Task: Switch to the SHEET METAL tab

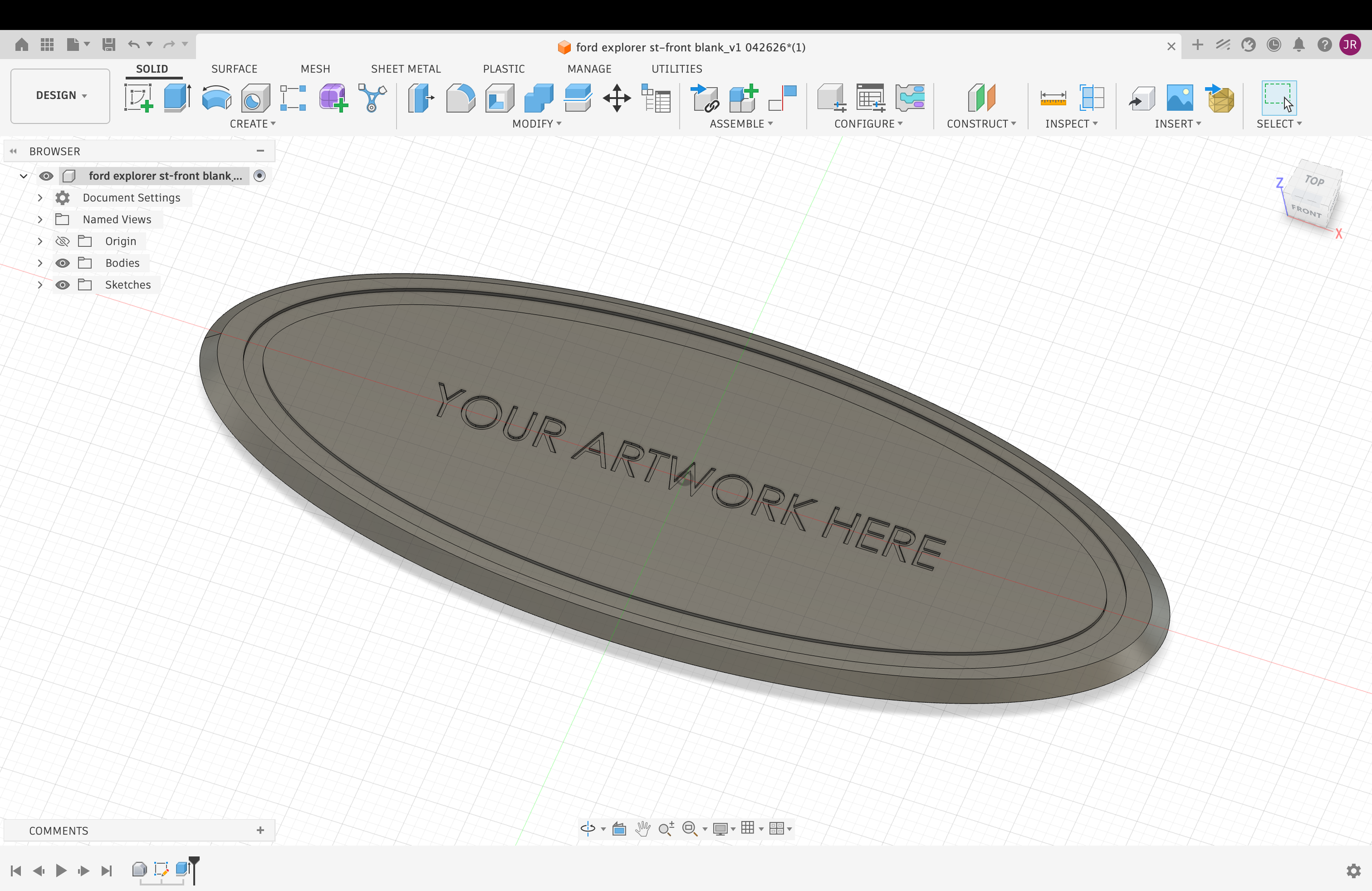Action: 406,69
